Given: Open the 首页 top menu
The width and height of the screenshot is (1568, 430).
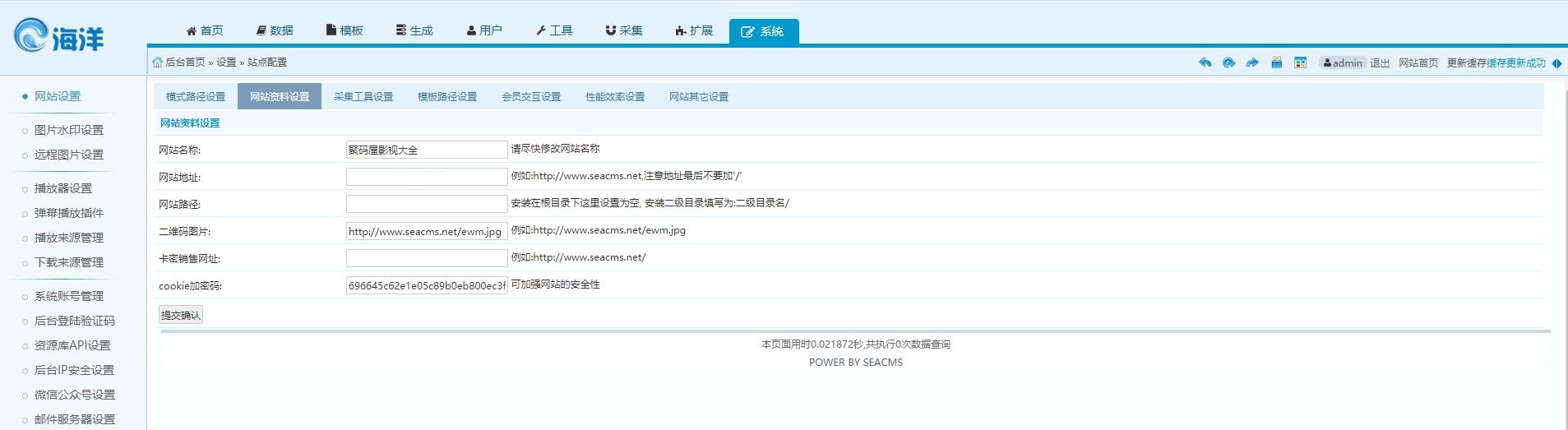Looking at the screenshot, I should (205, 30).
